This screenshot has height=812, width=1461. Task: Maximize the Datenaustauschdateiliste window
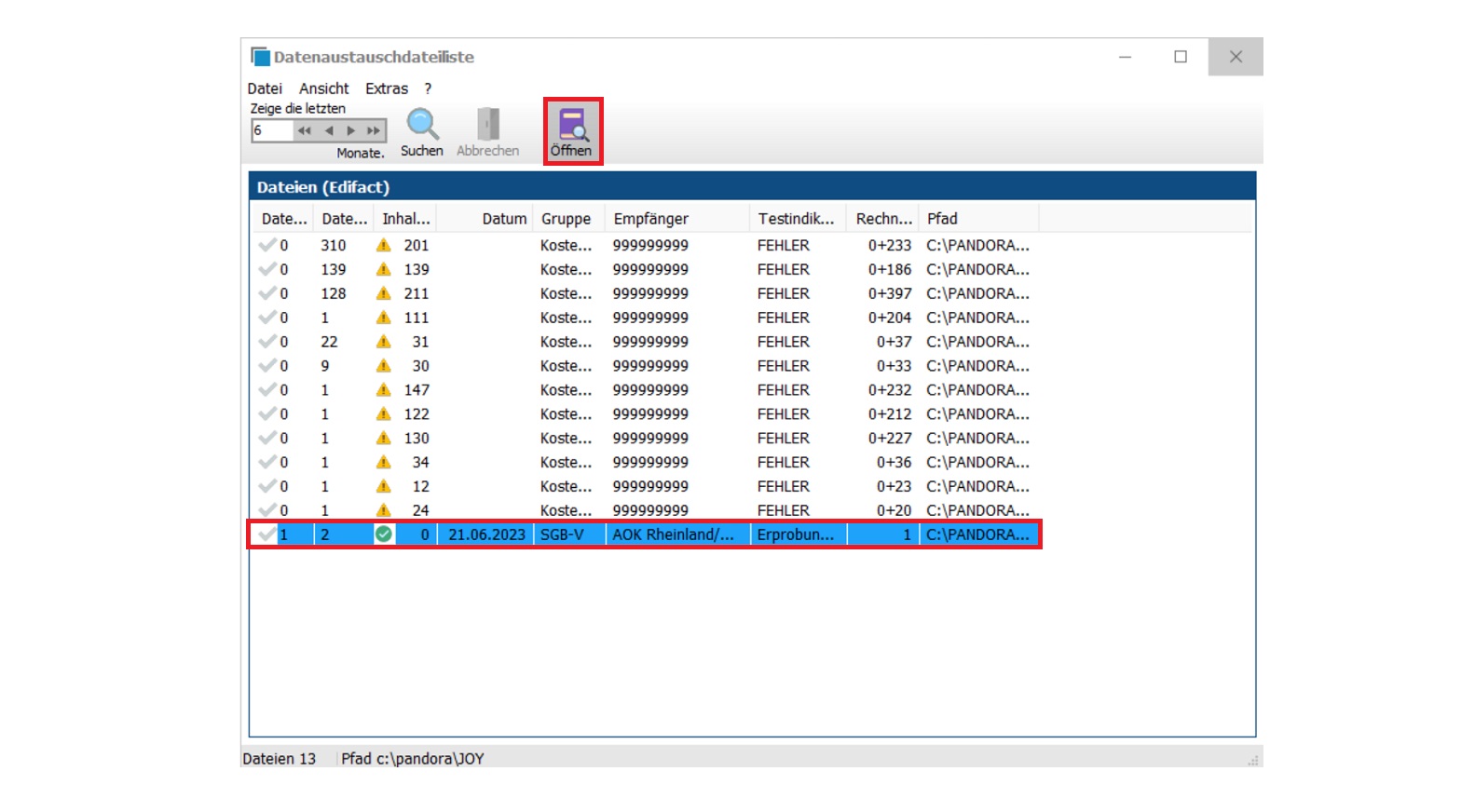tap(1181, 57)
